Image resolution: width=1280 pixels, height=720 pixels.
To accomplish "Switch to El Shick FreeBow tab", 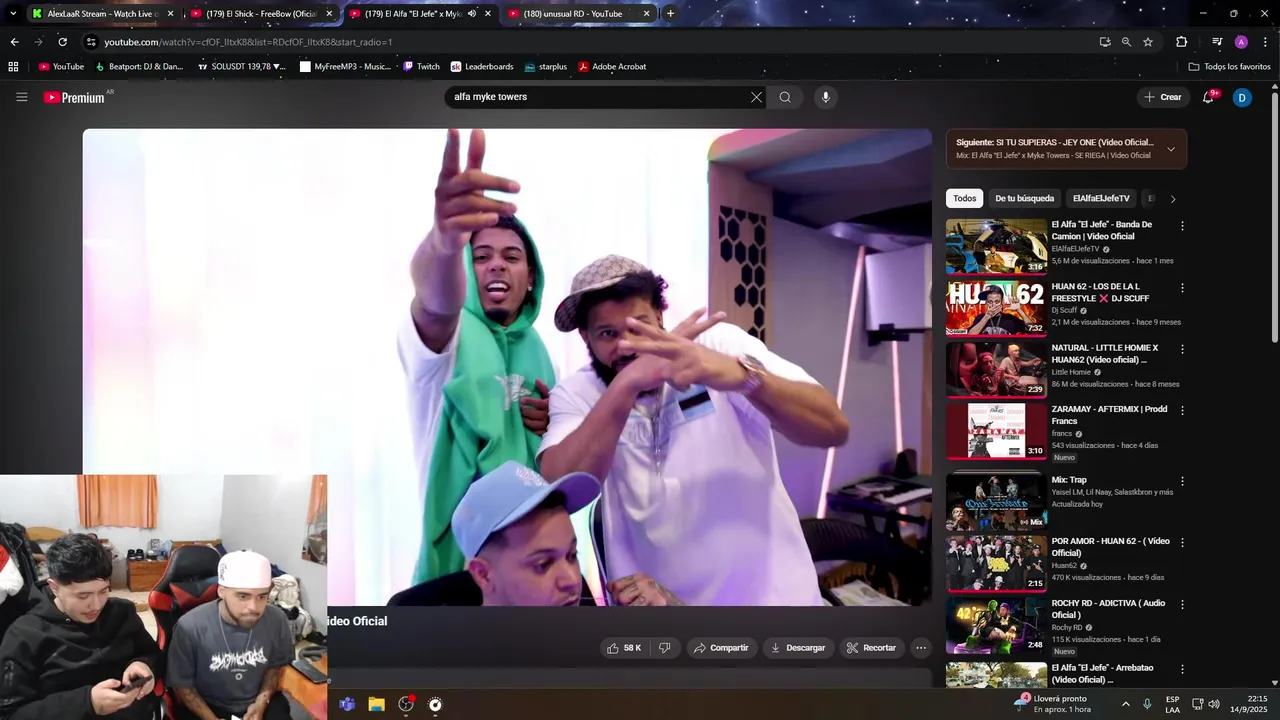I will click(260, 14).
